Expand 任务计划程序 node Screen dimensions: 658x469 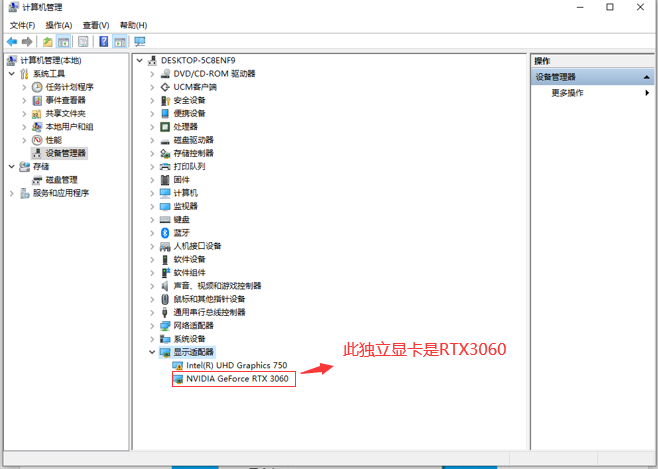tap(24, 87)
